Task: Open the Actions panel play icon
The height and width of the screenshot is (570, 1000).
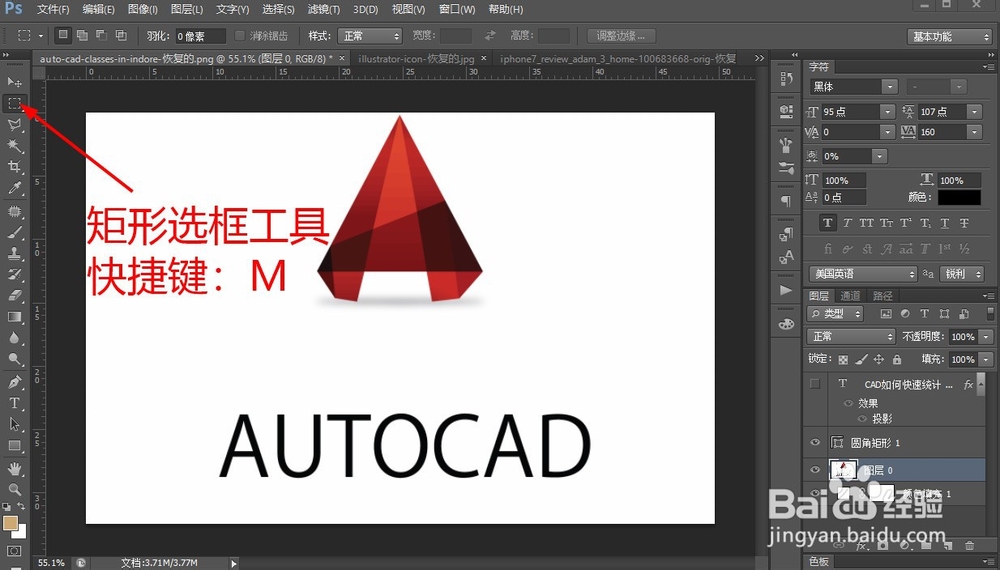Action: click(x=786, y=291)
